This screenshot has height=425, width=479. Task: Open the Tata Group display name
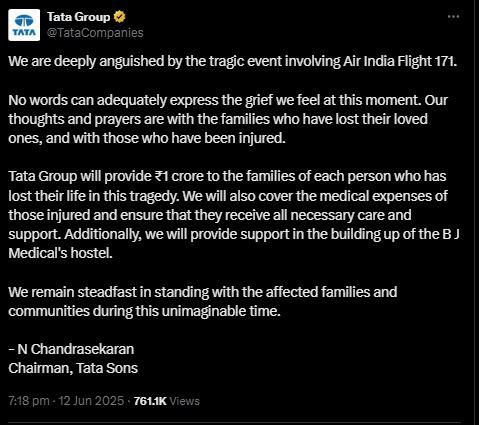[x=78, y=17]
